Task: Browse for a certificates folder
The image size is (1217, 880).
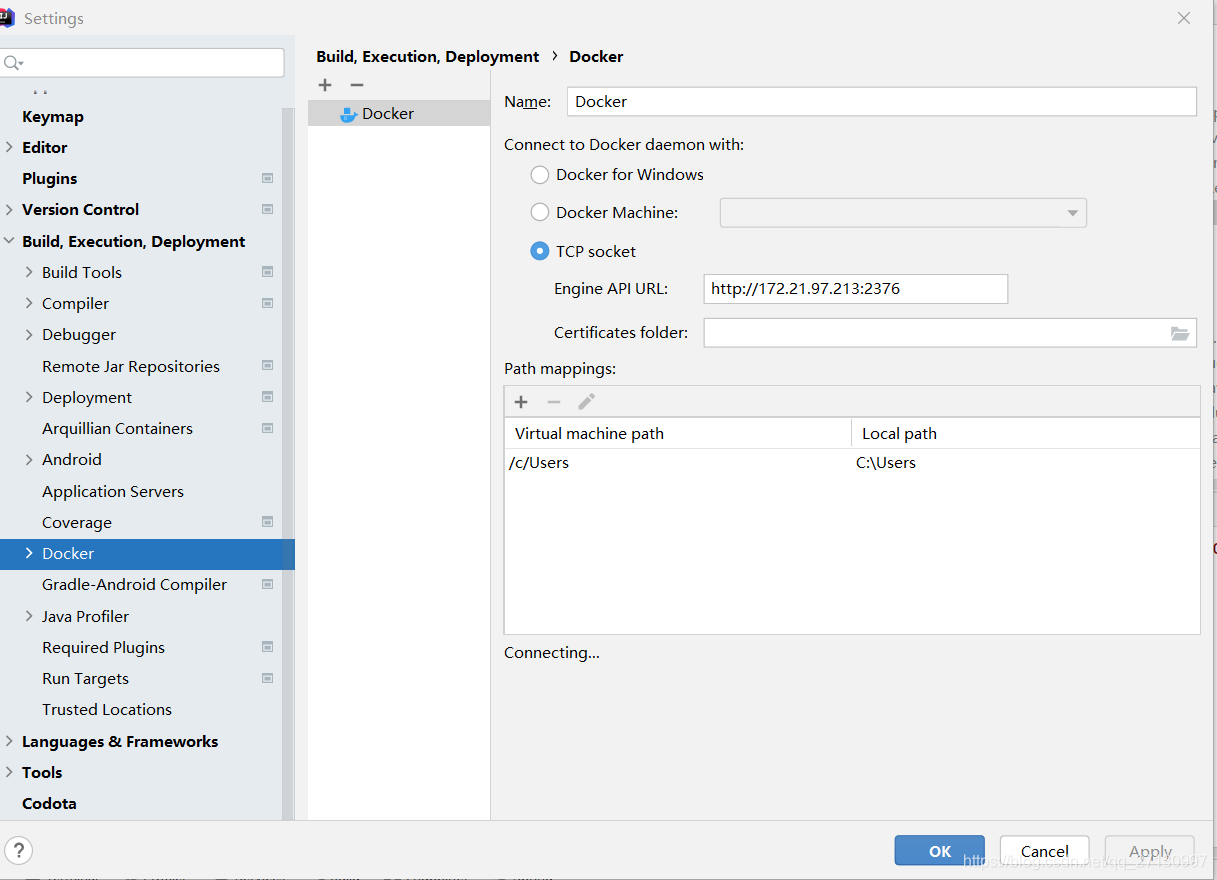Action: pos(1180,332)
